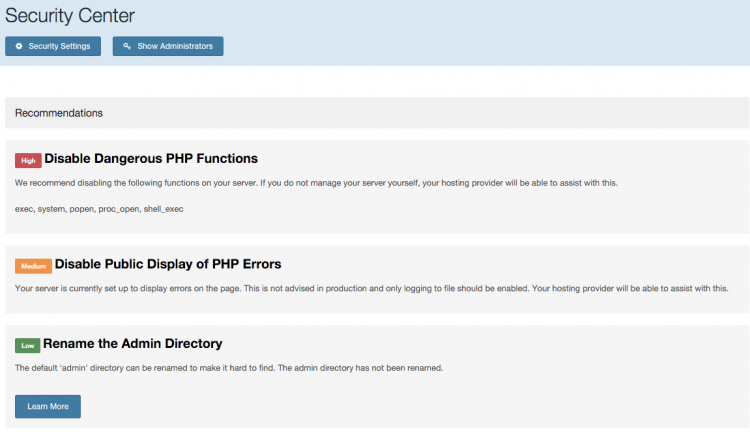Image resolution: width=750 pixels, height=432 pixels.
Task: Click the proc_open function name
Action: pos(120,209)
